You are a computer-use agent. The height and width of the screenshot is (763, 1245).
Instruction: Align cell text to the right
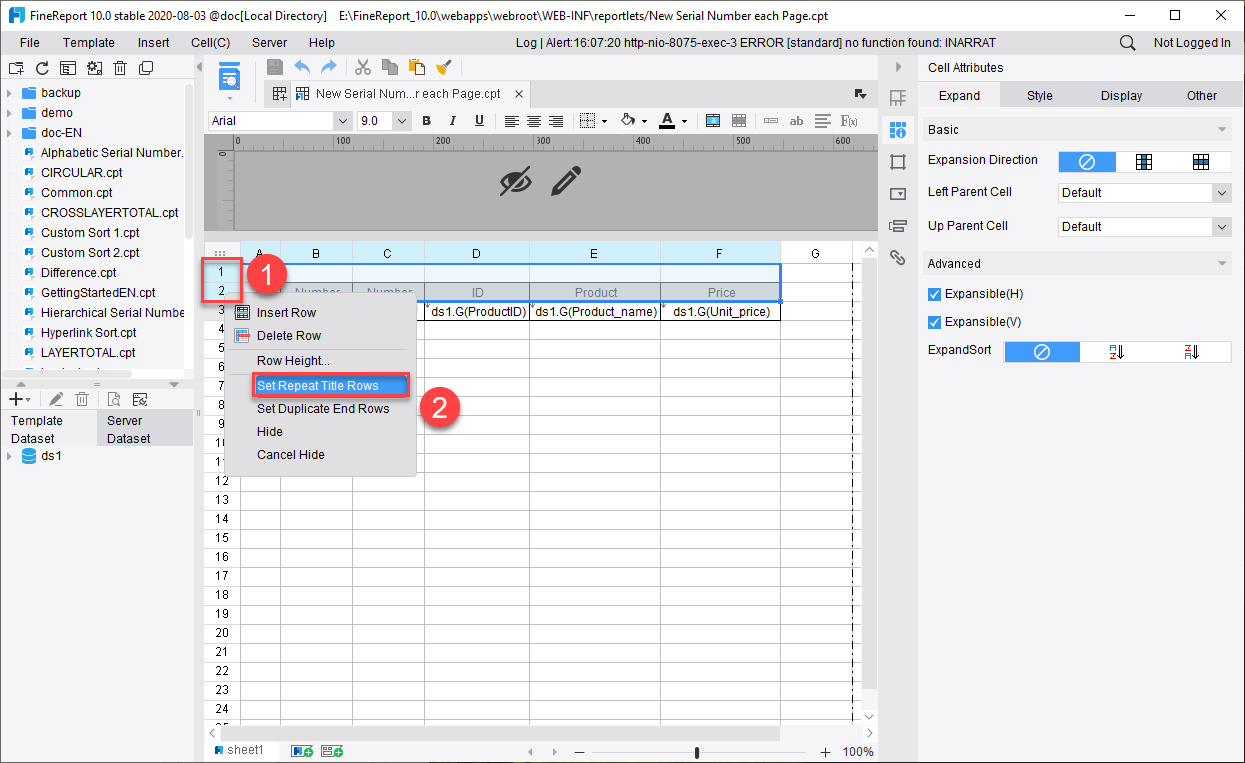556,121
